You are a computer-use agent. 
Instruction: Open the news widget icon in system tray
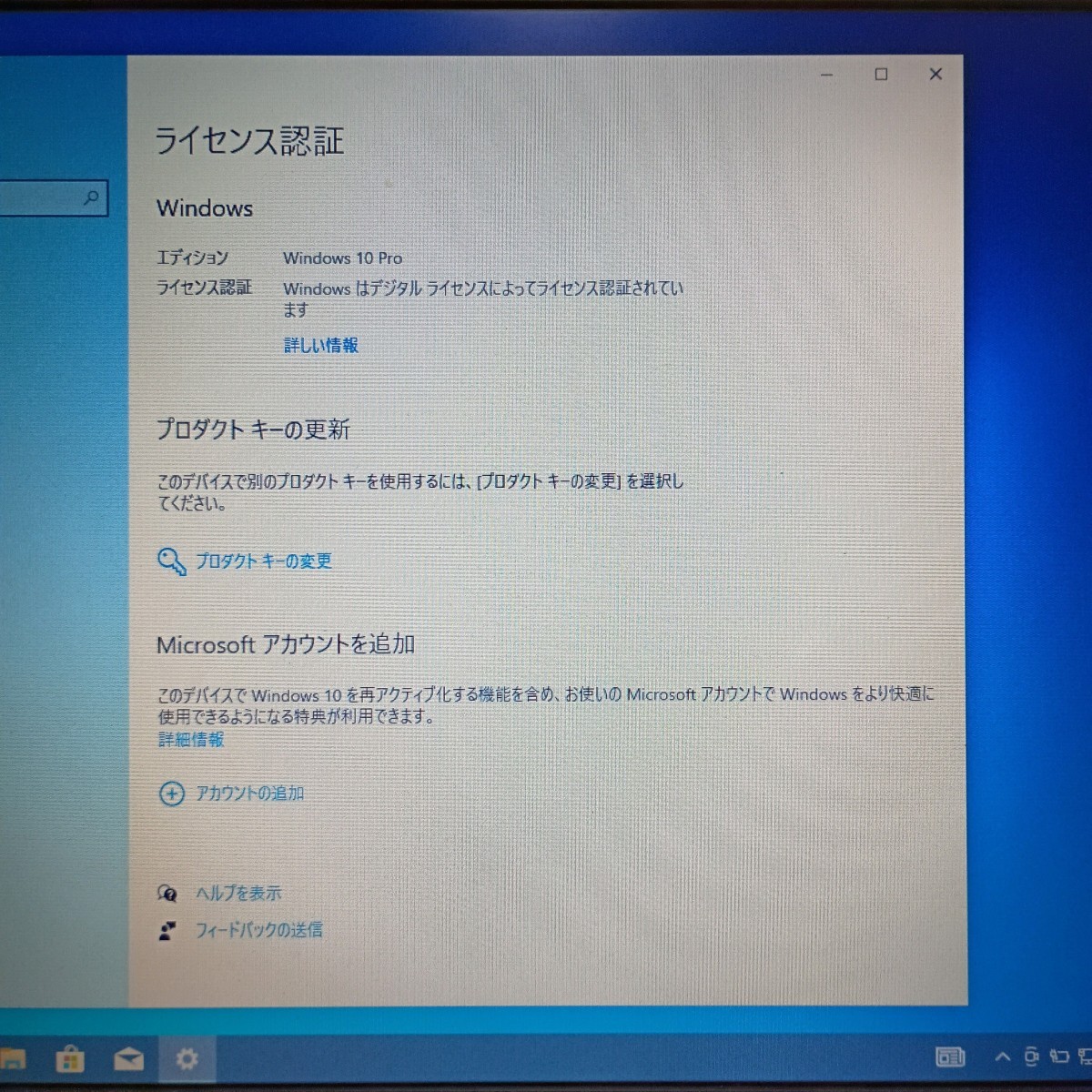[950, 1057]
